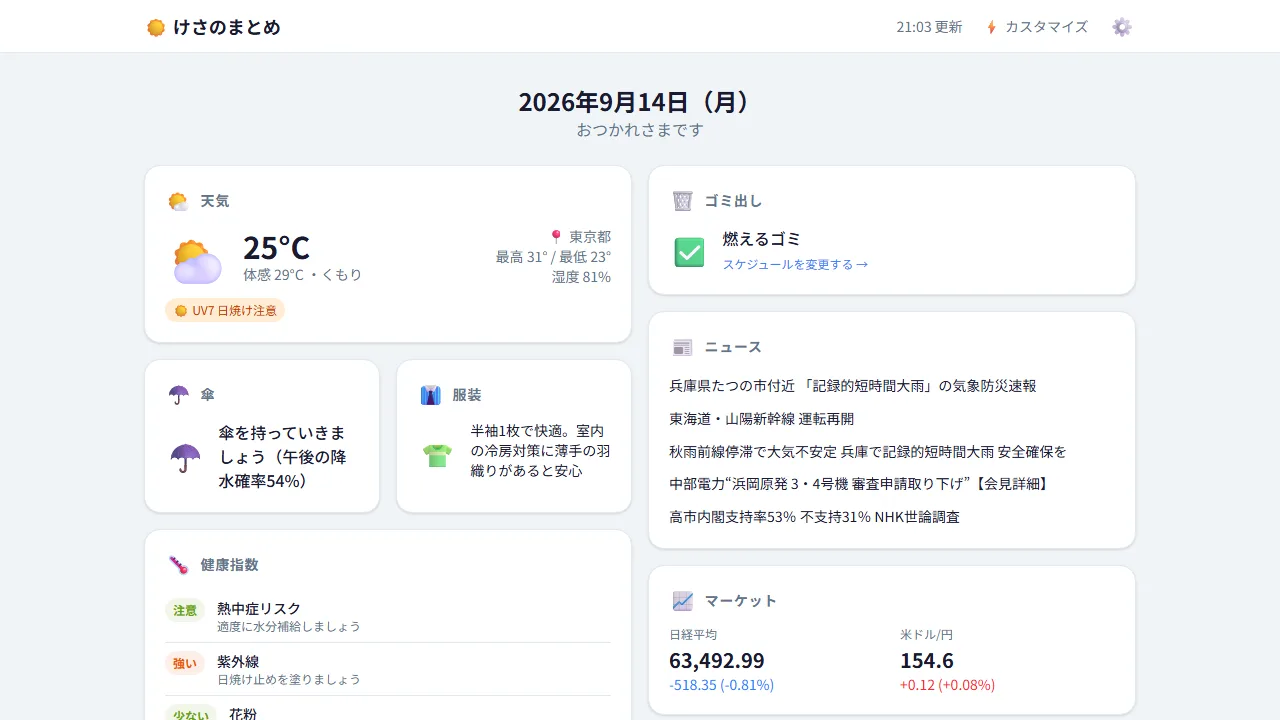Click the lightning bolt customize icon
1280x720 pixels.
(x=991, y=27)
